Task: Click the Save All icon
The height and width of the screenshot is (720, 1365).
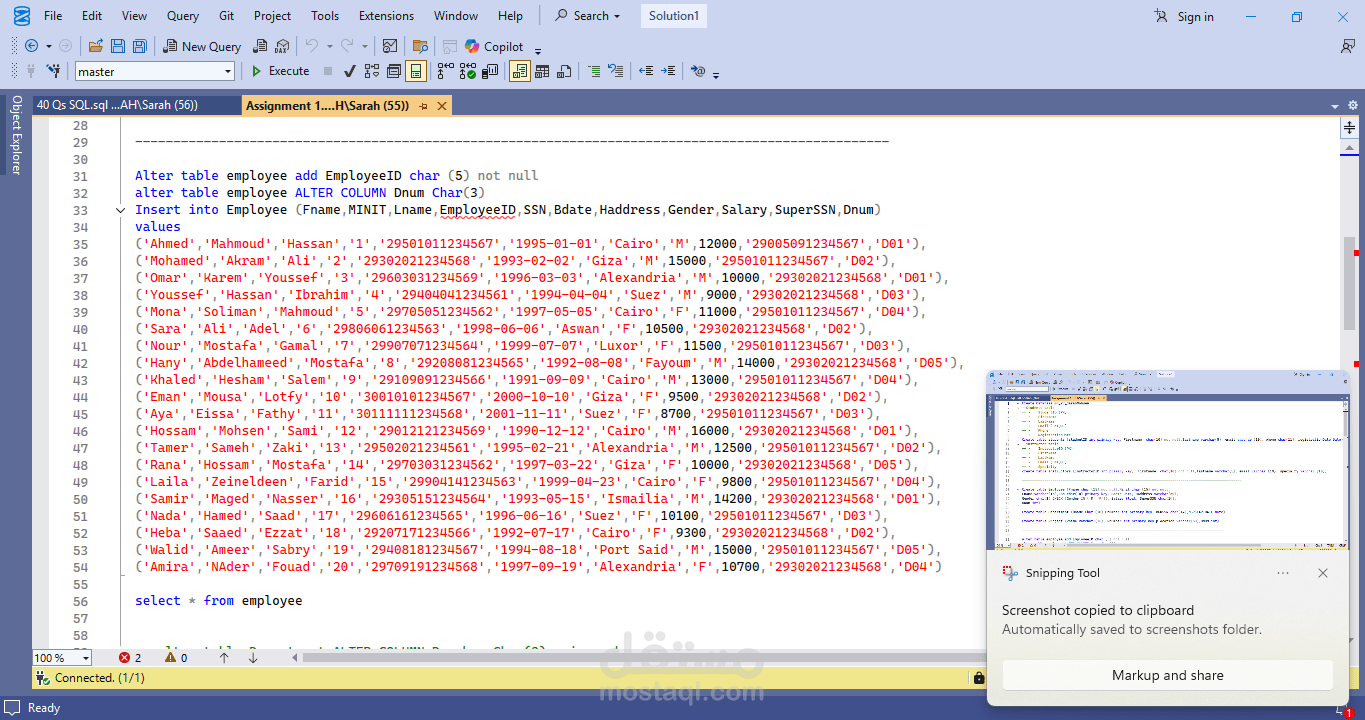Action: click(140, 46)
